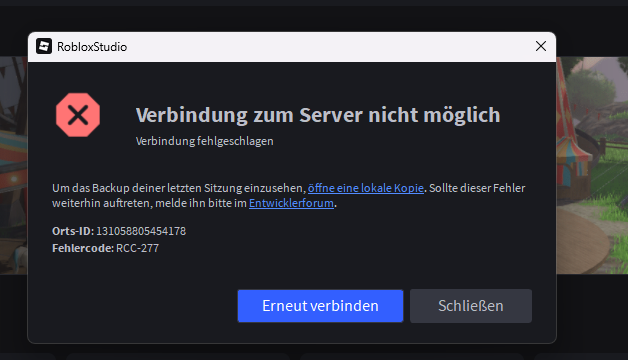Select the Fehlercode value RCC-277
628x360 pixels.
click(x=137, y=248)
